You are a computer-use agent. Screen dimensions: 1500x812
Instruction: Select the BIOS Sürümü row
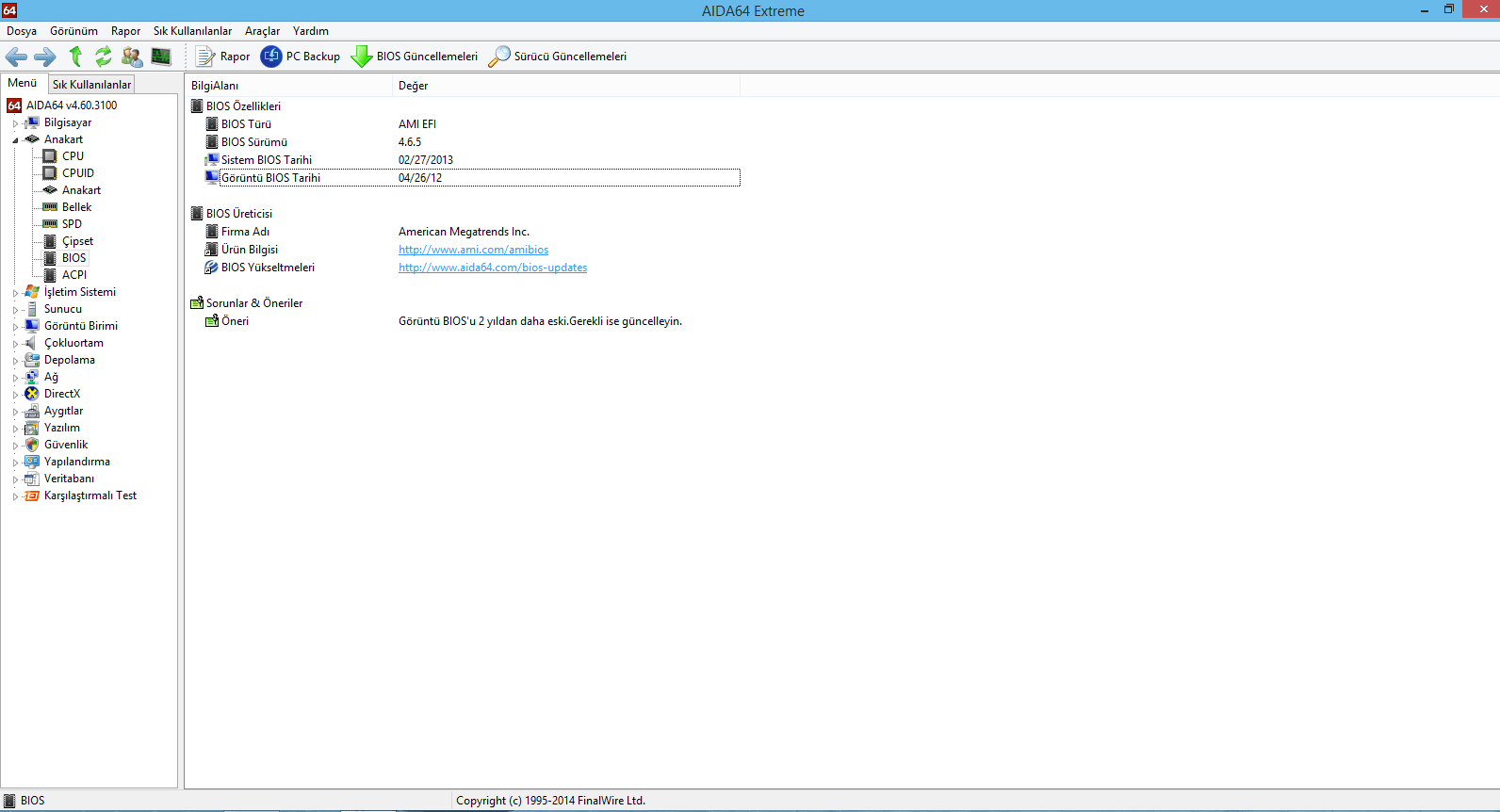(x=472, y=142)
